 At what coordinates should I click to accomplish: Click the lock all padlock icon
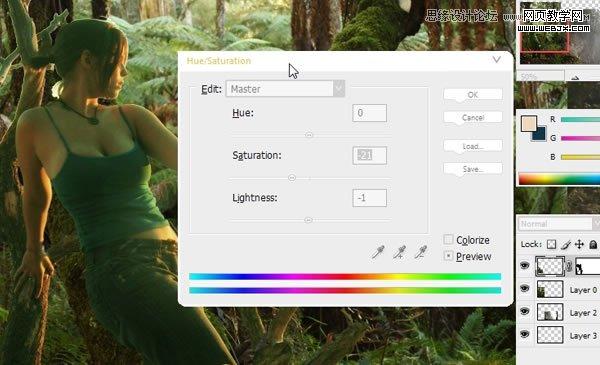pyautogui.click(x=593, y=244)
